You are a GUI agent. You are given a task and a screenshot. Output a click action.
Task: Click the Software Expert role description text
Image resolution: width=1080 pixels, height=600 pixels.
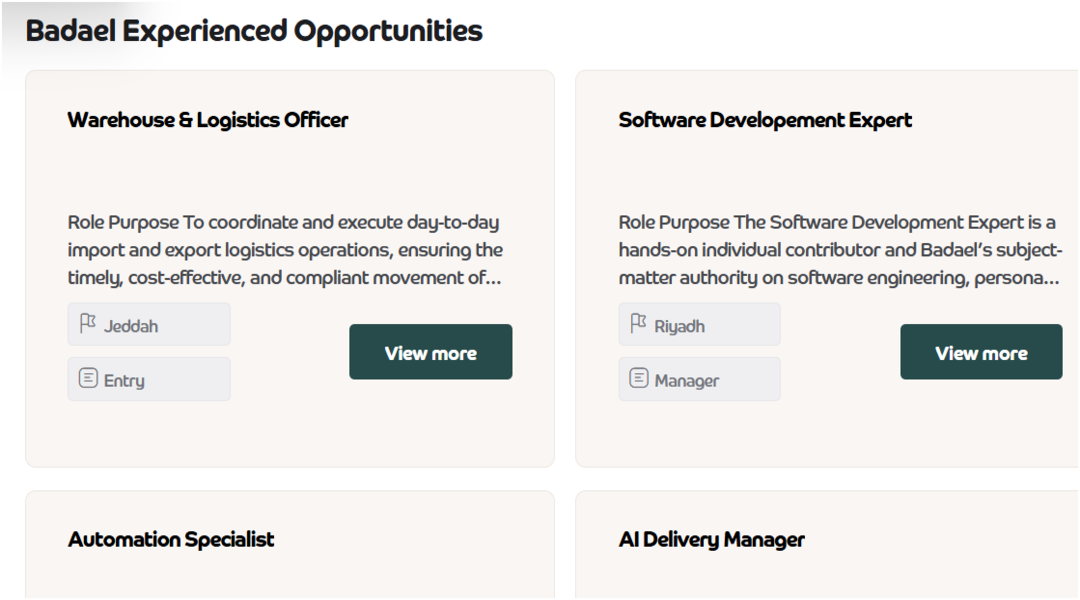(x=840, y=250)
